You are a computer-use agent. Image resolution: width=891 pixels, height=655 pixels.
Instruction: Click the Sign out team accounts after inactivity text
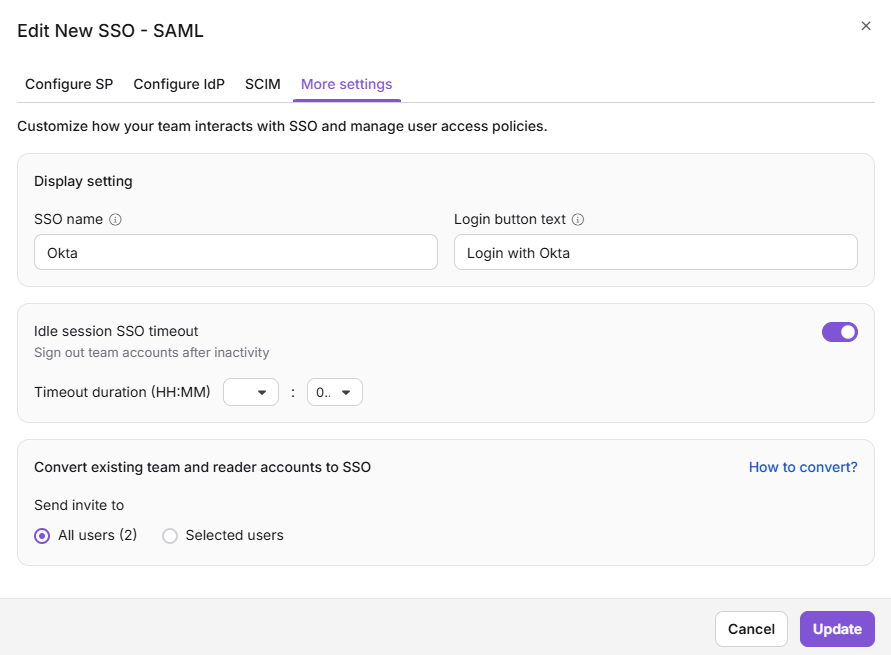152,352
